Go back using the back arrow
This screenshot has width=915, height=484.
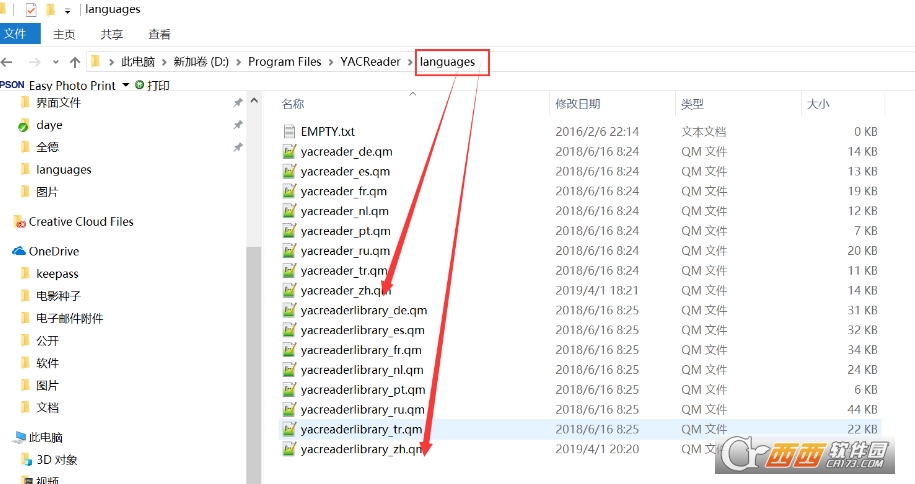click(x=7, y=62)
